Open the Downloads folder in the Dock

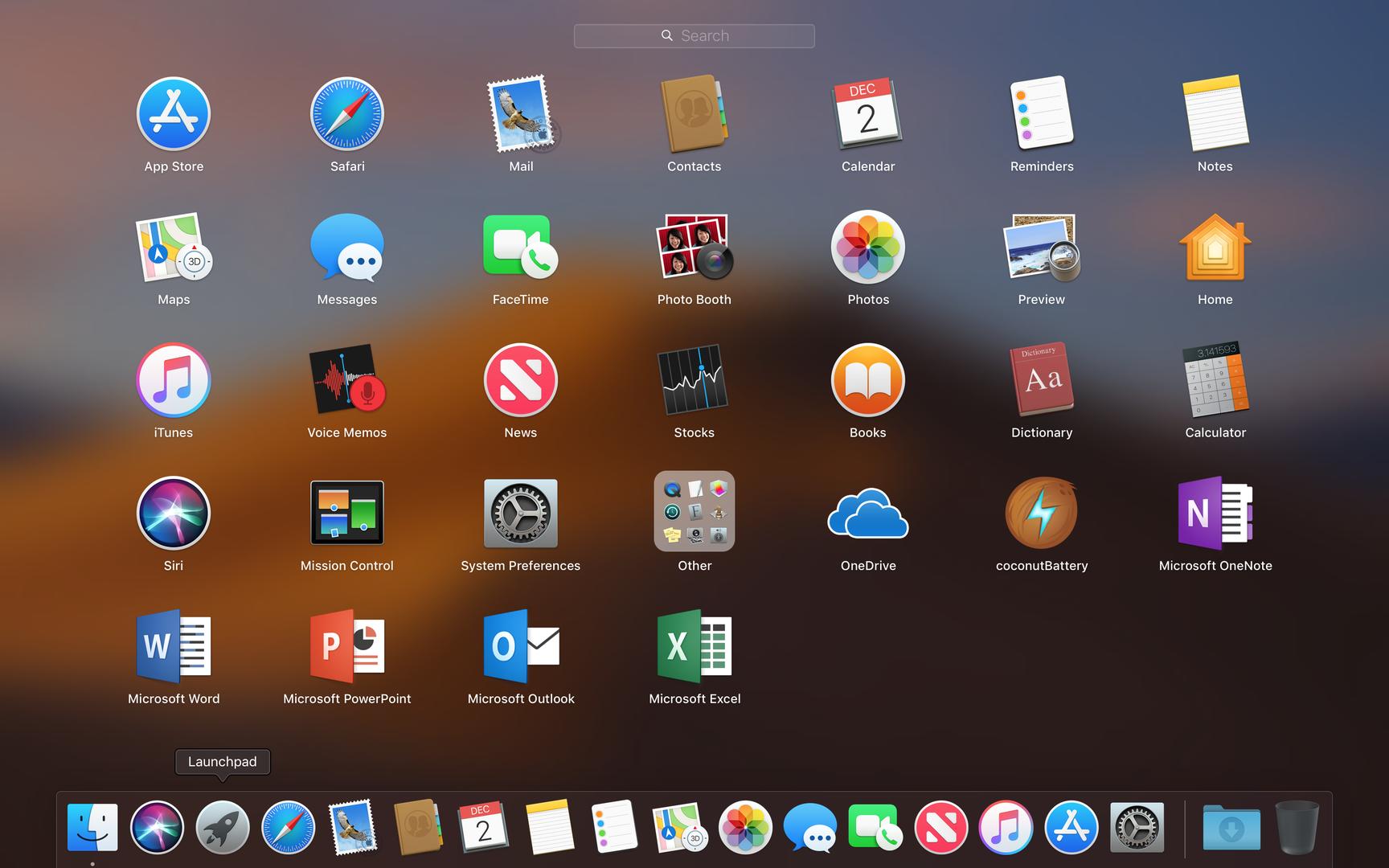[x=1231, y=827]
